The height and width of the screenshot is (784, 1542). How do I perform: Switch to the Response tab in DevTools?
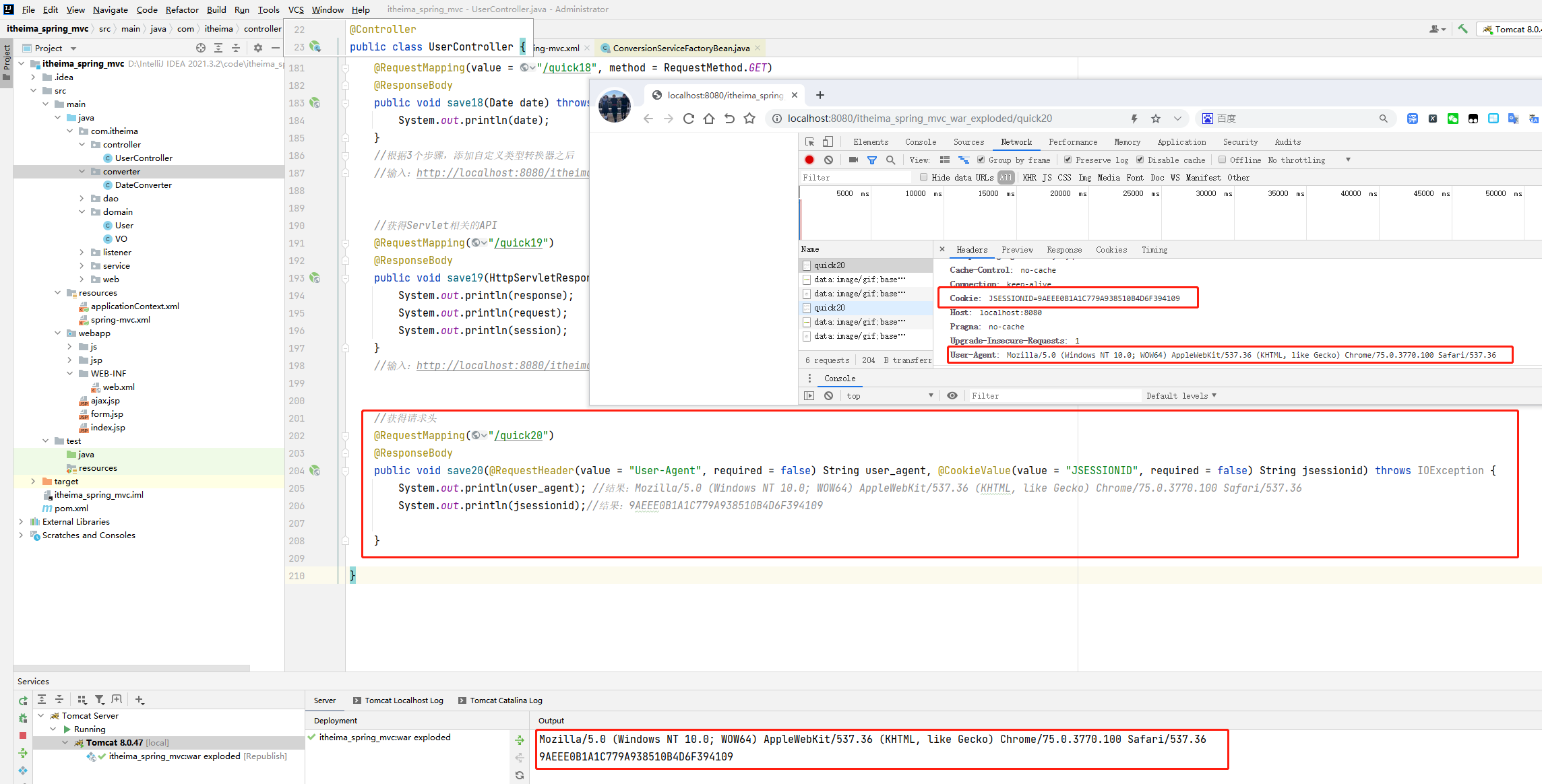point(1064,250)
